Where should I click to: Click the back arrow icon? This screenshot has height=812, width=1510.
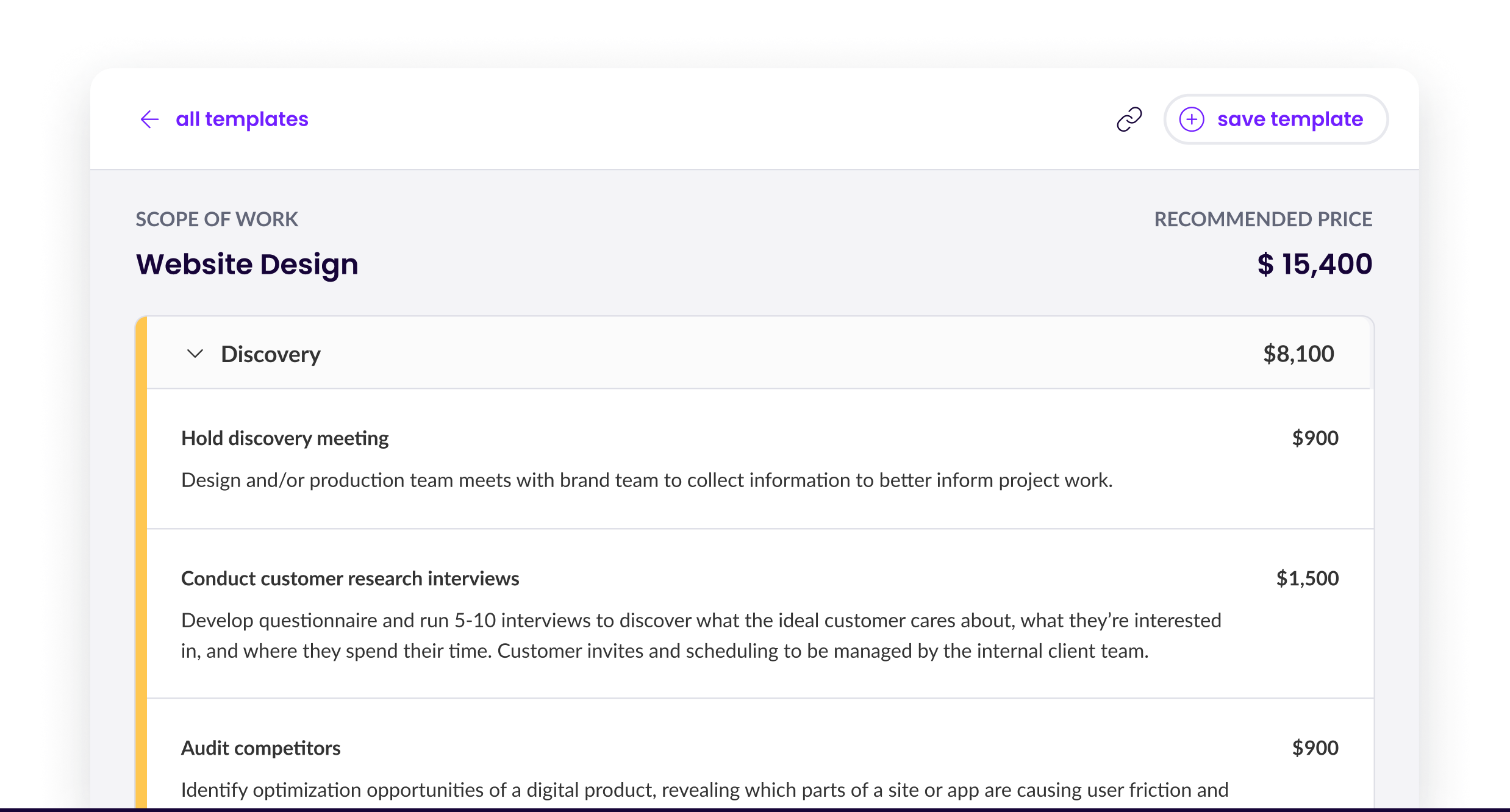click(x=149, y=119)
